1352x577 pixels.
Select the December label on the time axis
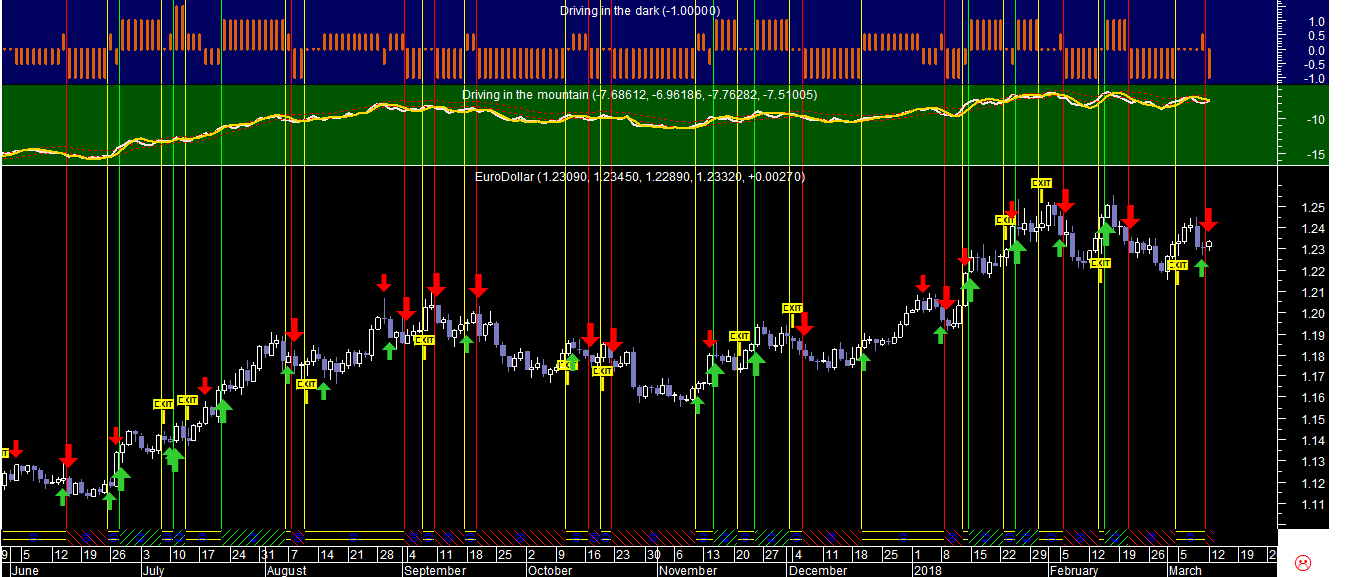pos(817,571)
